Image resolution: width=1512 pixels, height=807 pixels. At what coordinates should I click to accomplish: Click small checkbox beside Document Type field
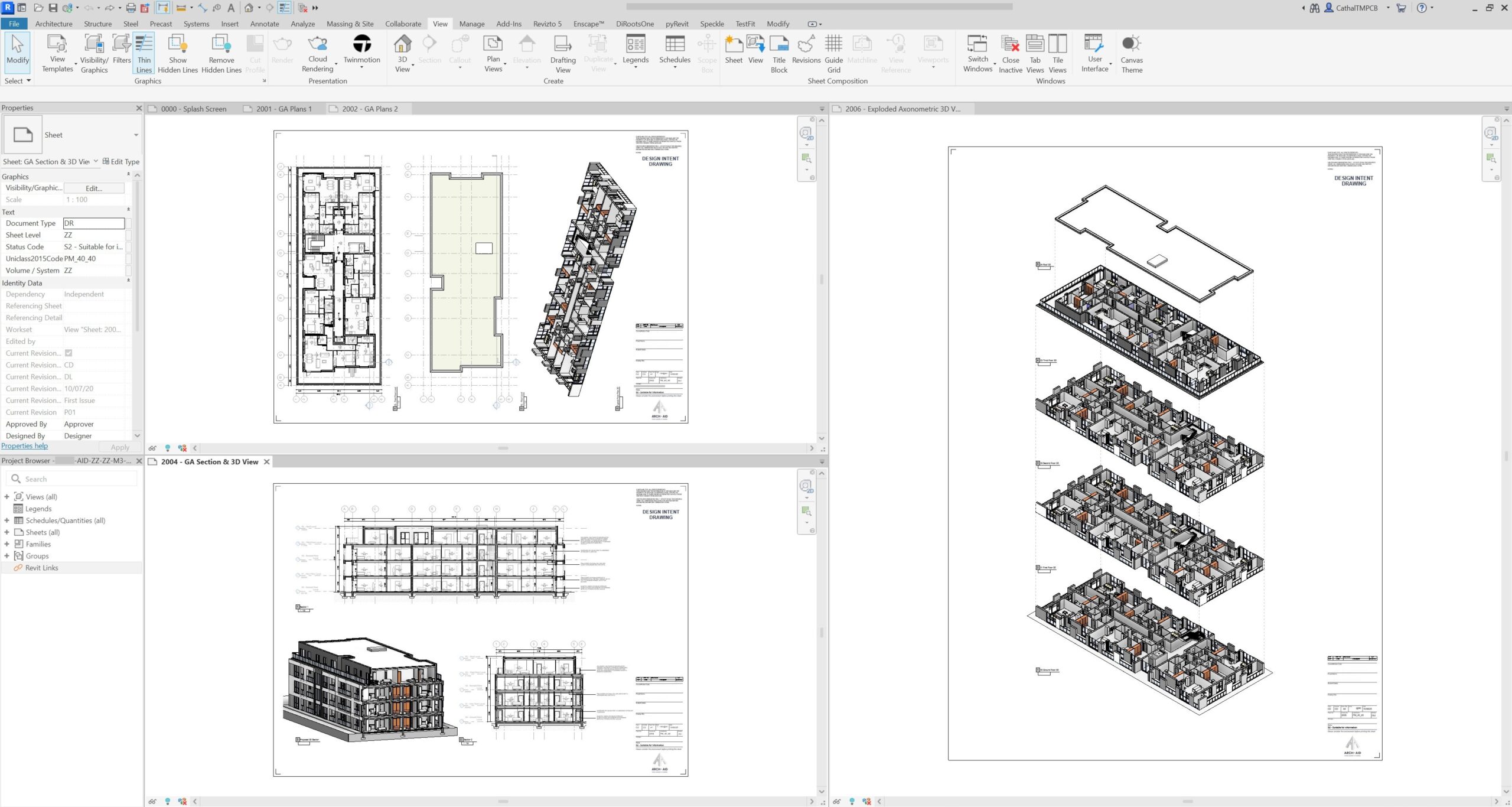click(129, 223)
